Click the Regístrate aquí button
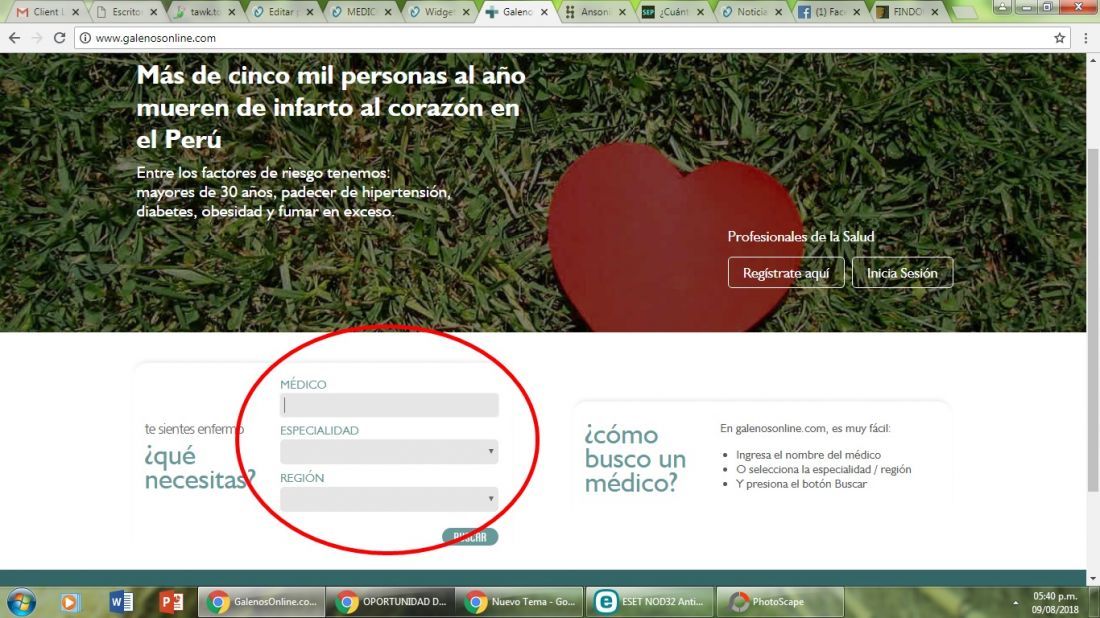 786,273
